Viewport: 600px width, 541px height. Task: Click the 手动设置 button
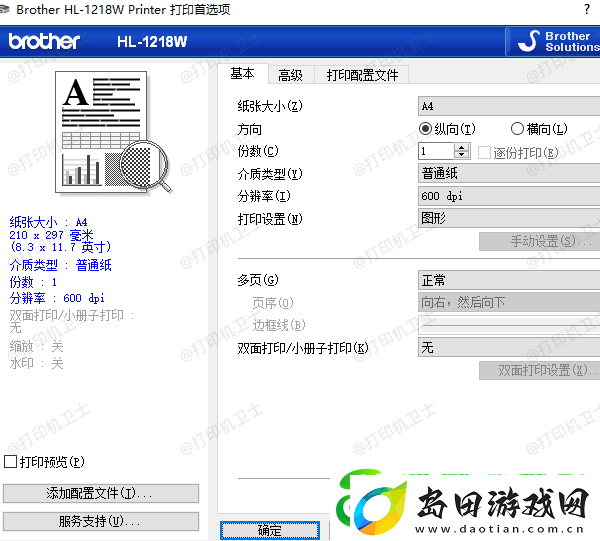[x=540, y=241]
